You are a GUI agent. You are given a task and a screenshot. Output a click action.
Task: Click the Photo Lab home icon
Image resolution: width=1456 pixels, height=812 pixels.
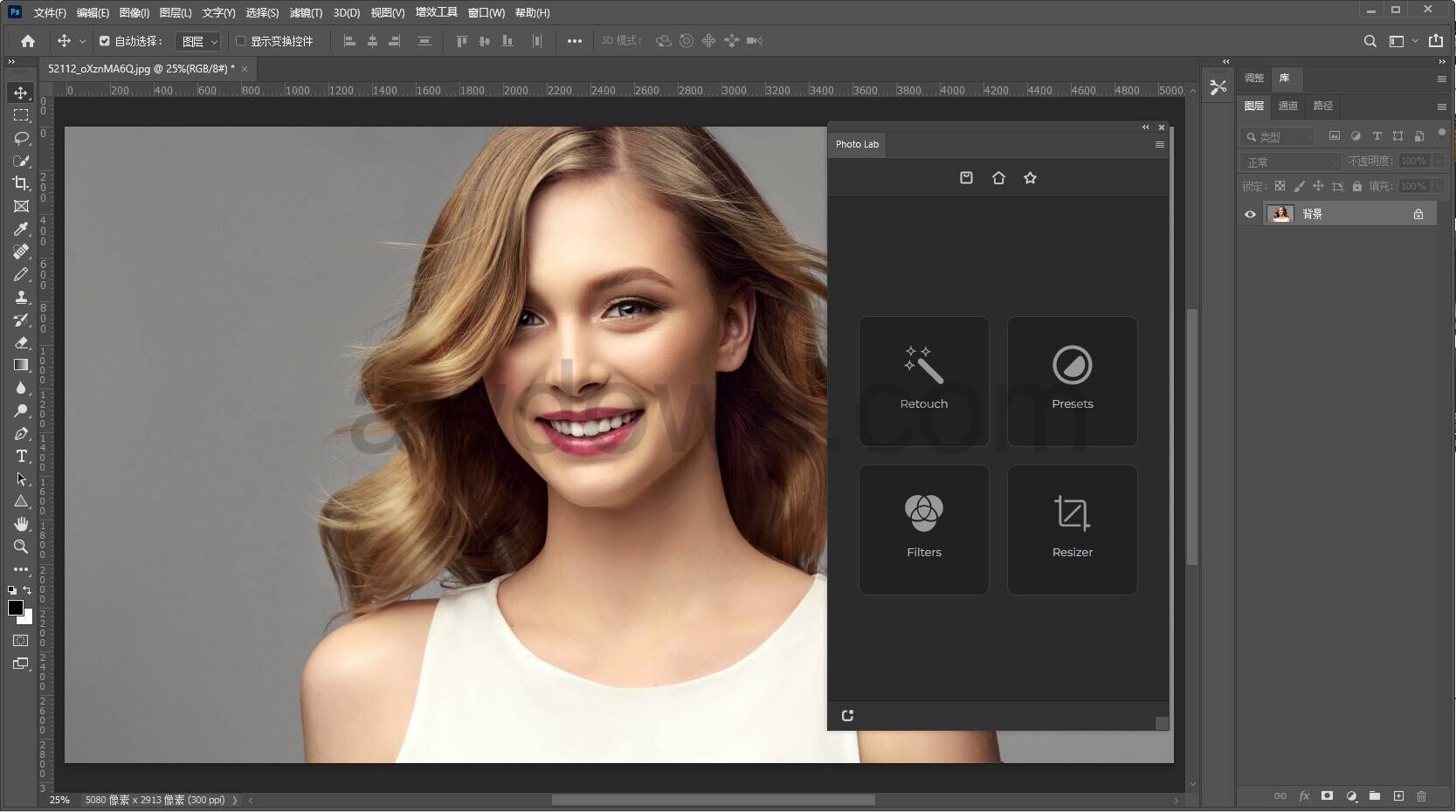pos(998,178)
